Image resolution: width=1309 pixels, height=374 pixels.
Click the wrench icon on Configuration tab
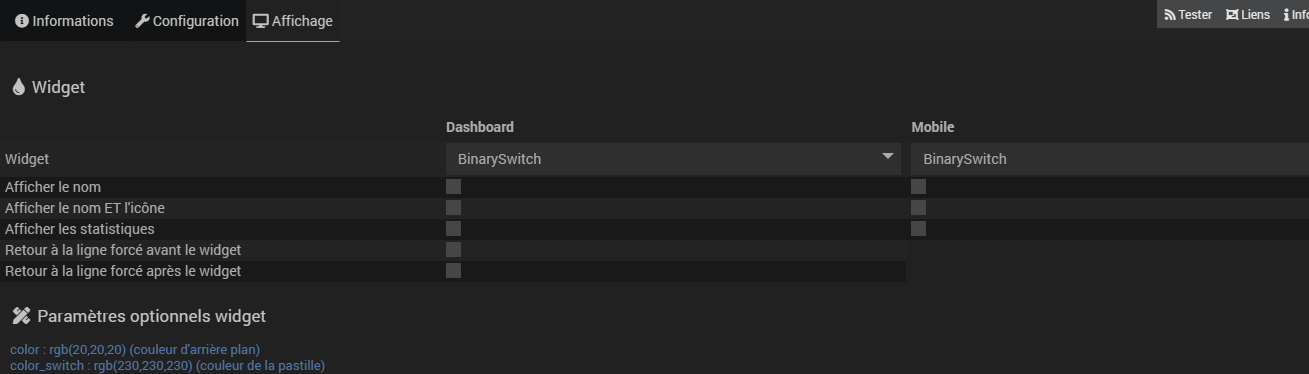point(142,21)
